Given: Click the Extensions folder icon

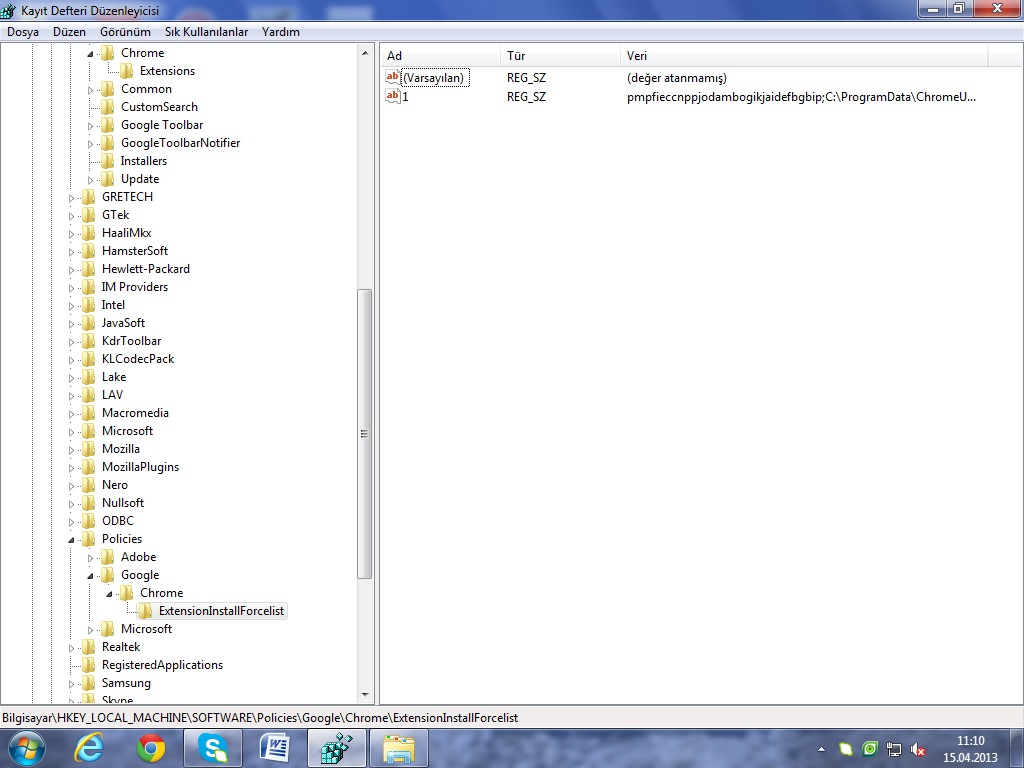Looking at the screenshot, I should tap(127, 71).
